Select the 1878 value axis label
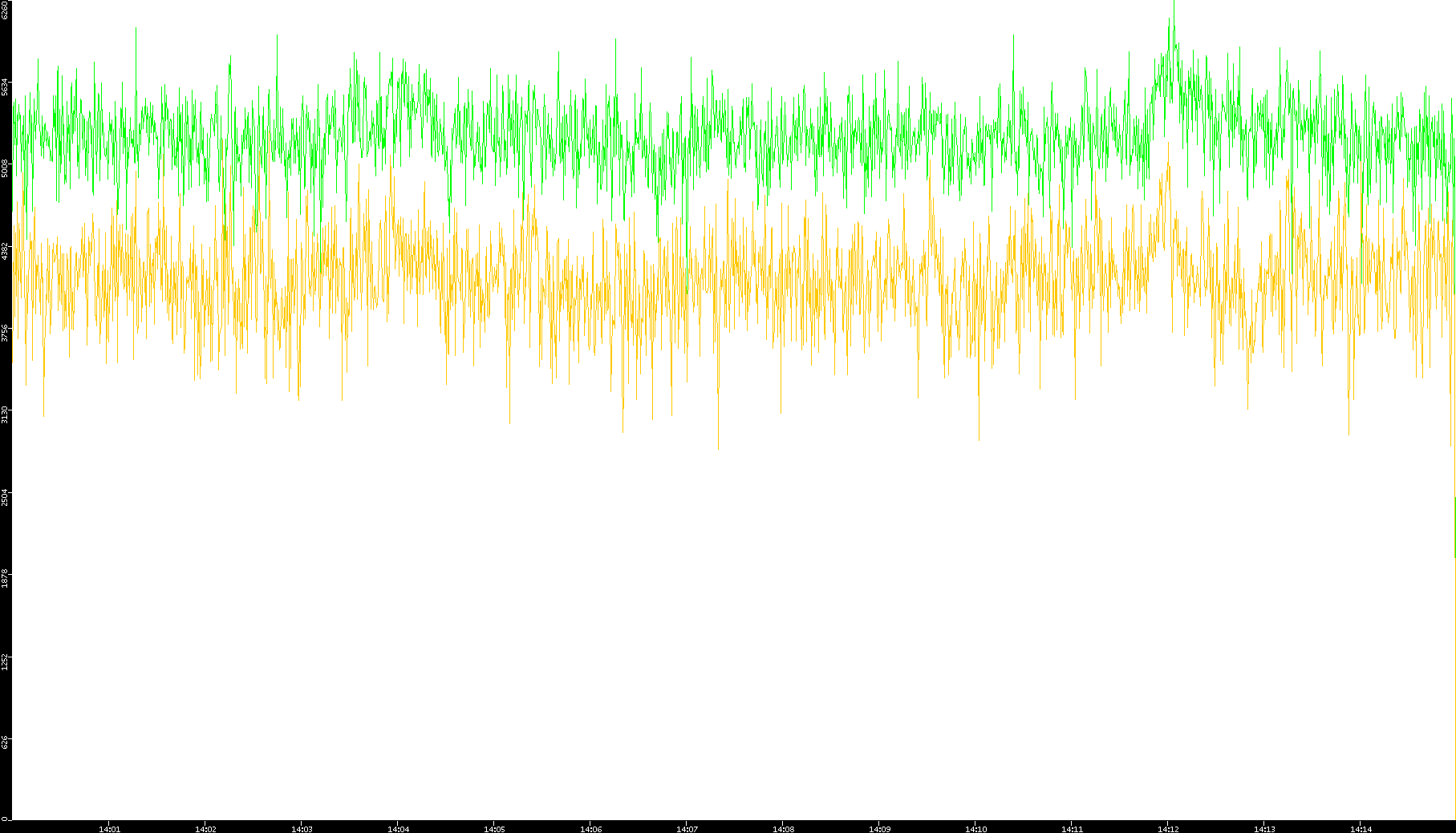1456x833 pixels. 6,578
